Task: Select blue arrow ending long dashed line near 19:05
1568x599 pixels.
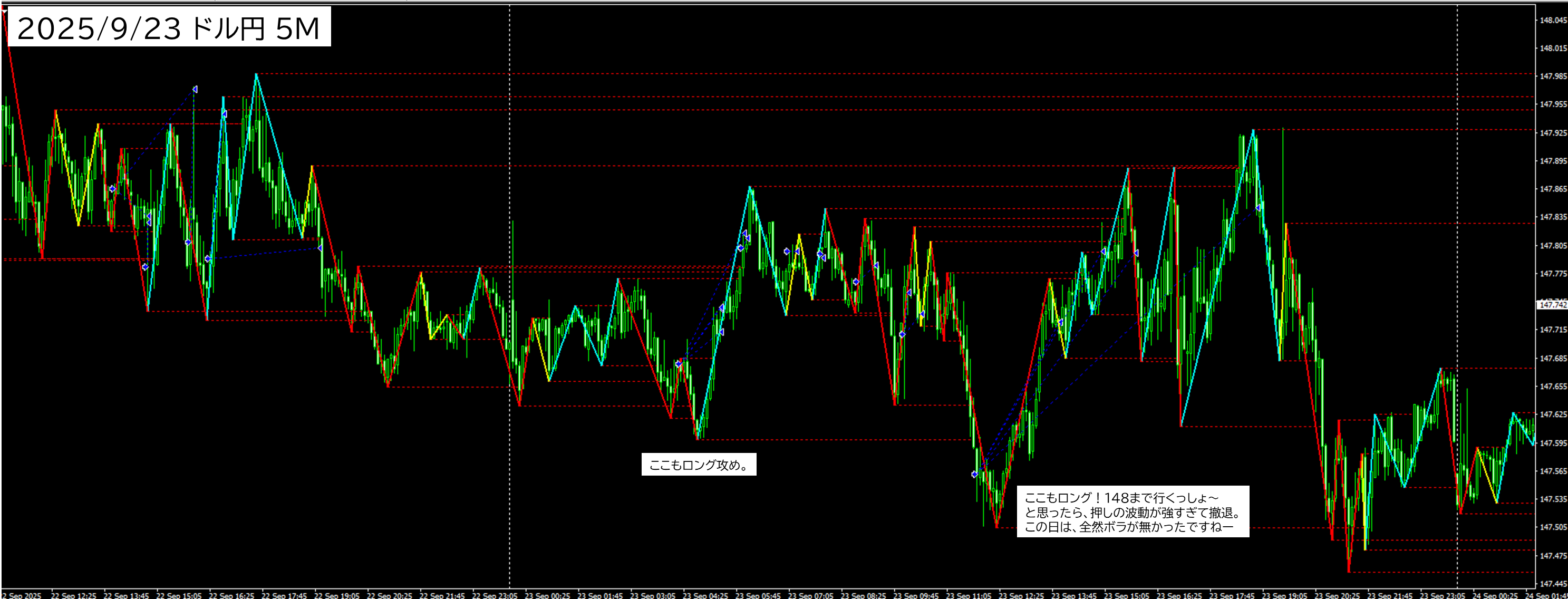Action: pyautogui.click(x=320, y=248)
